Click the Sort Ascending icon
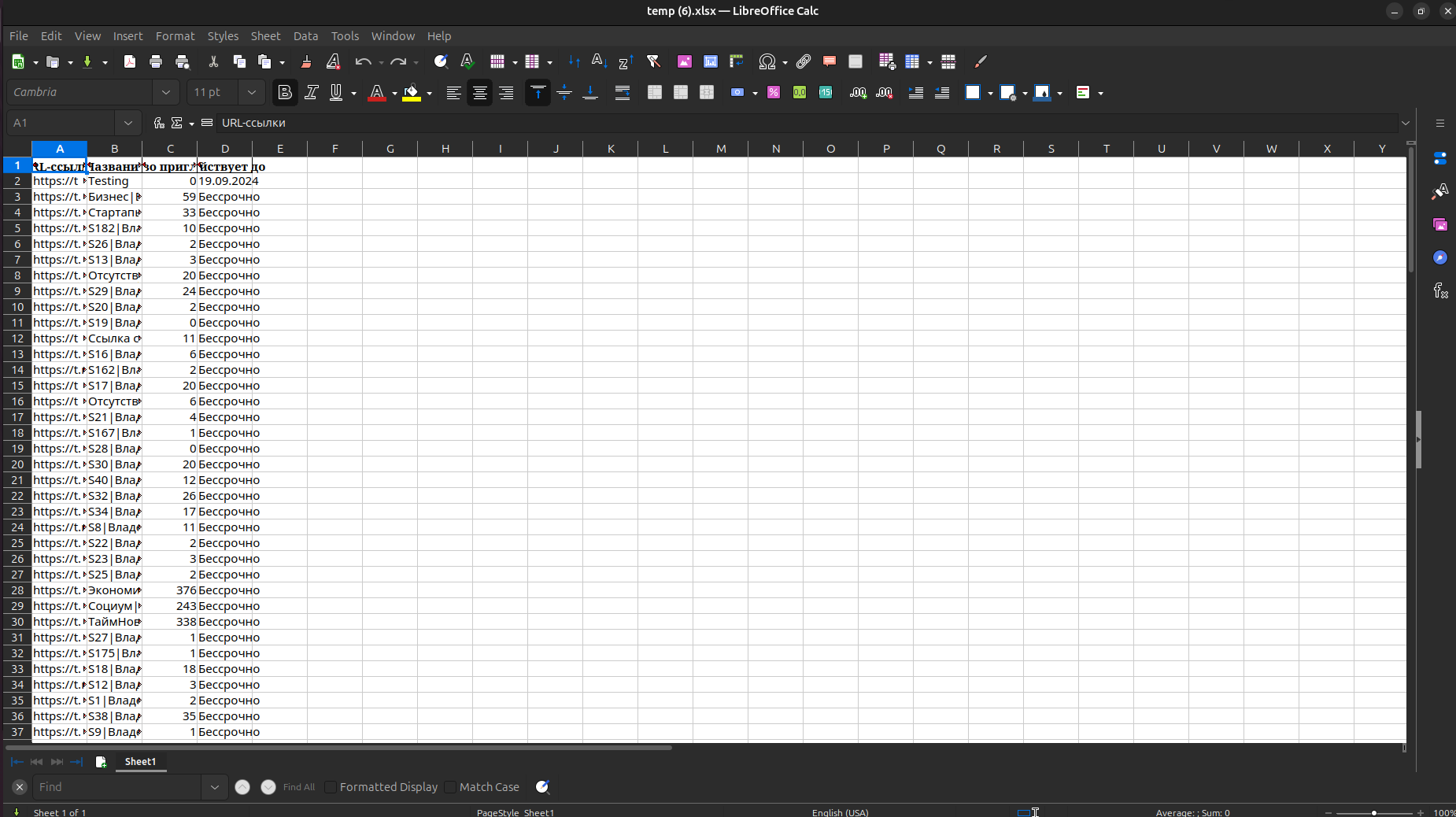1456x817 pixels. (x=599, y=61)
